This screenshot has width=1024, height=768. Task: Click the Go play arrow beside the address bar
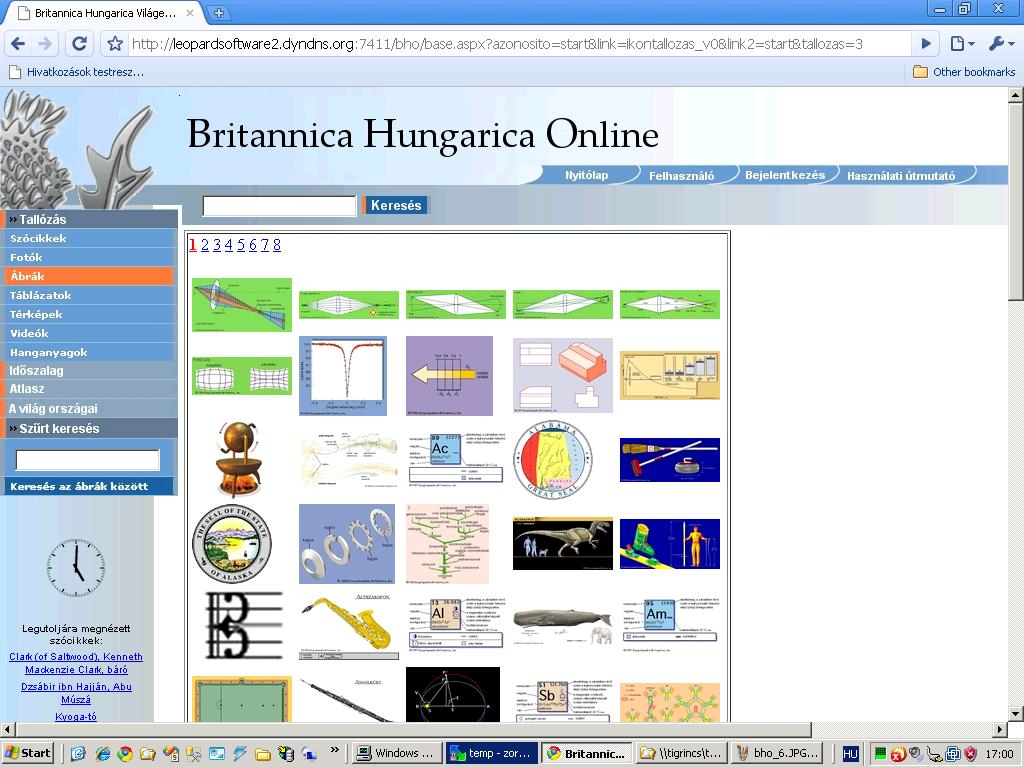click(926, 44)
